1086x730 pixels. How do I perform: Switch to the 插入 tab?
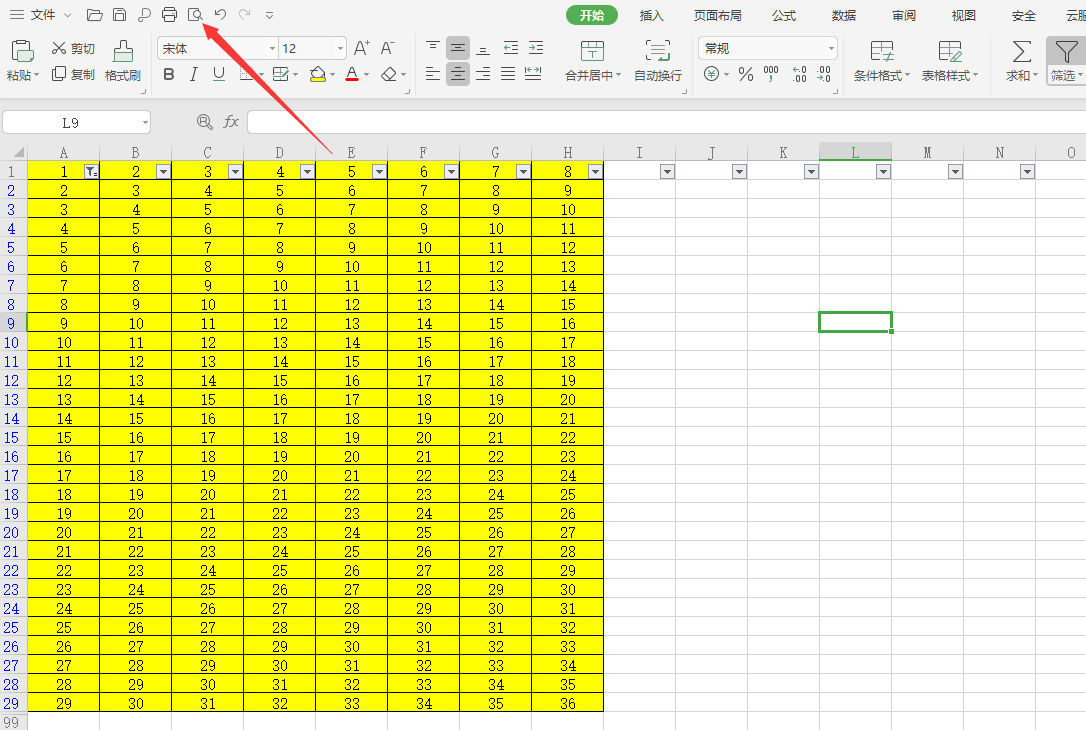(651, 15)
